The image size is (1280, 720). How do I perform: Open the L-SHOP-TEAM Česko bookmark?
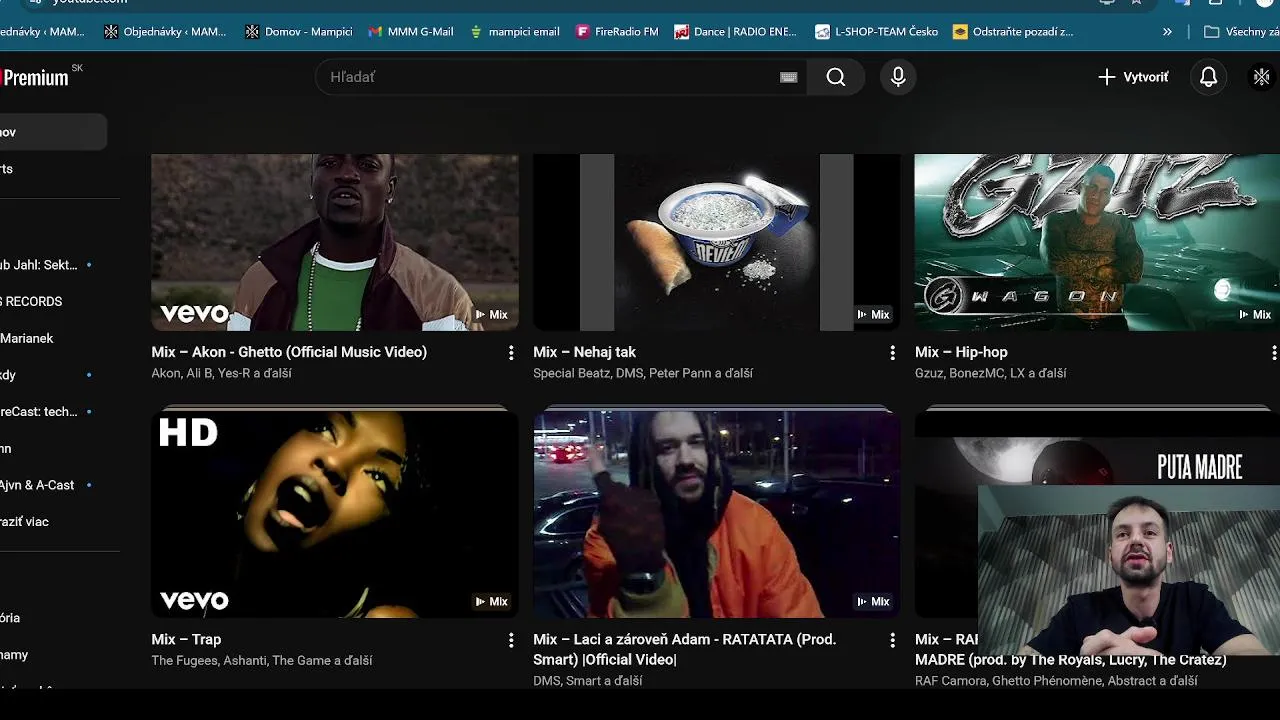pos(876,32)
